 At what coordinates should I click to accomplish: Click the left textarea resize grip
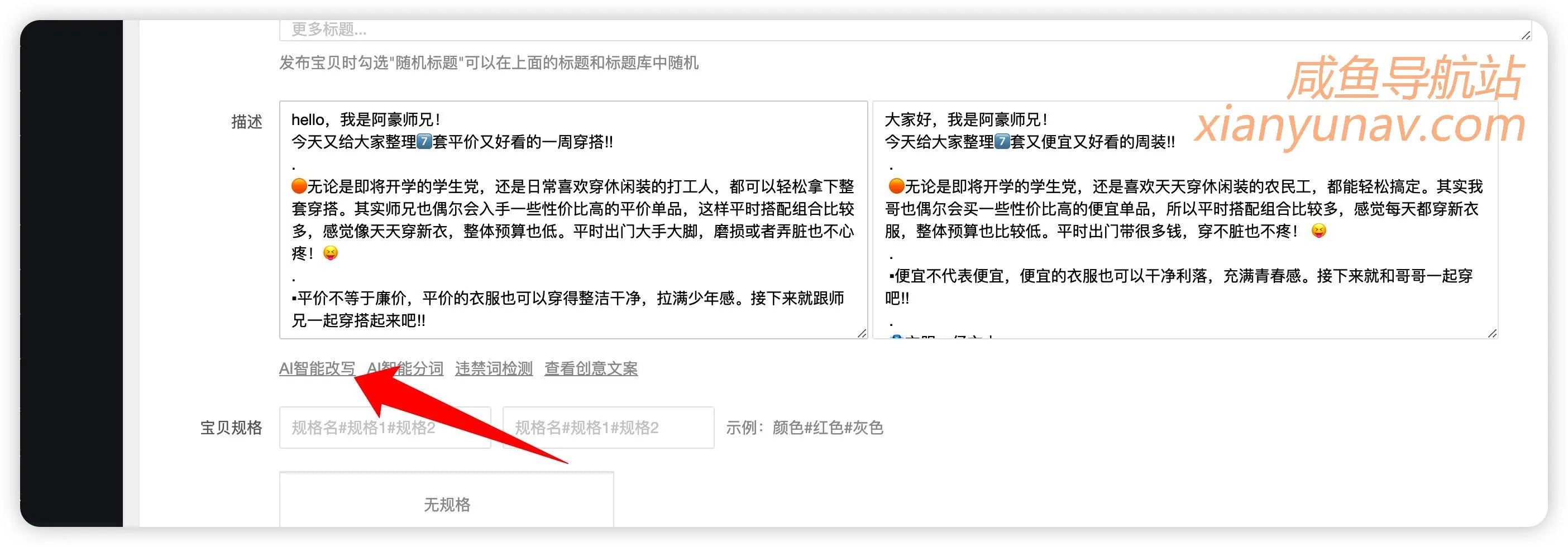point(861,333)
